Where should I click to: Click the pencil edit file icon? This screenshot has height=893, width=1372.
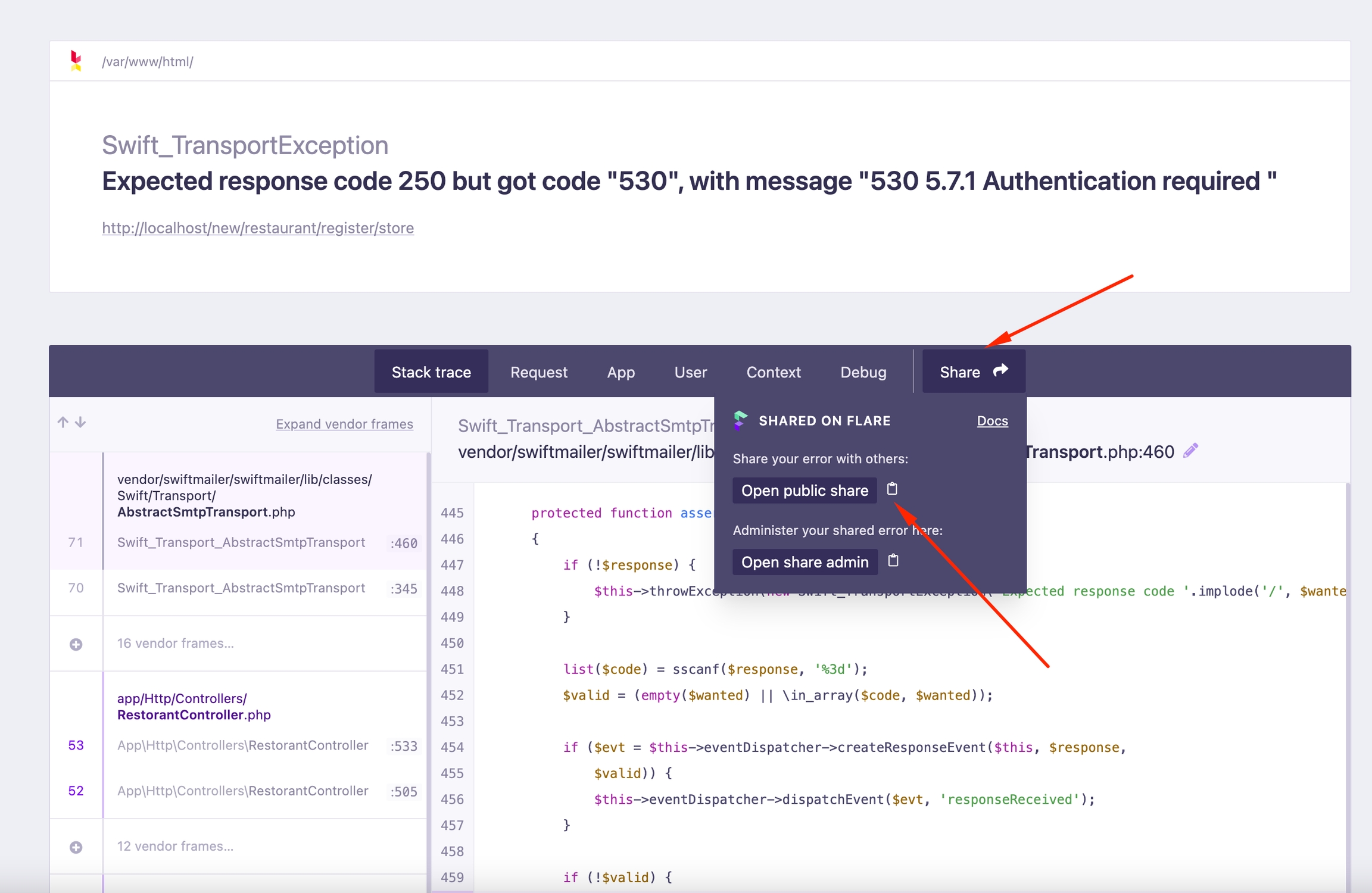[x=1190, y=451]
